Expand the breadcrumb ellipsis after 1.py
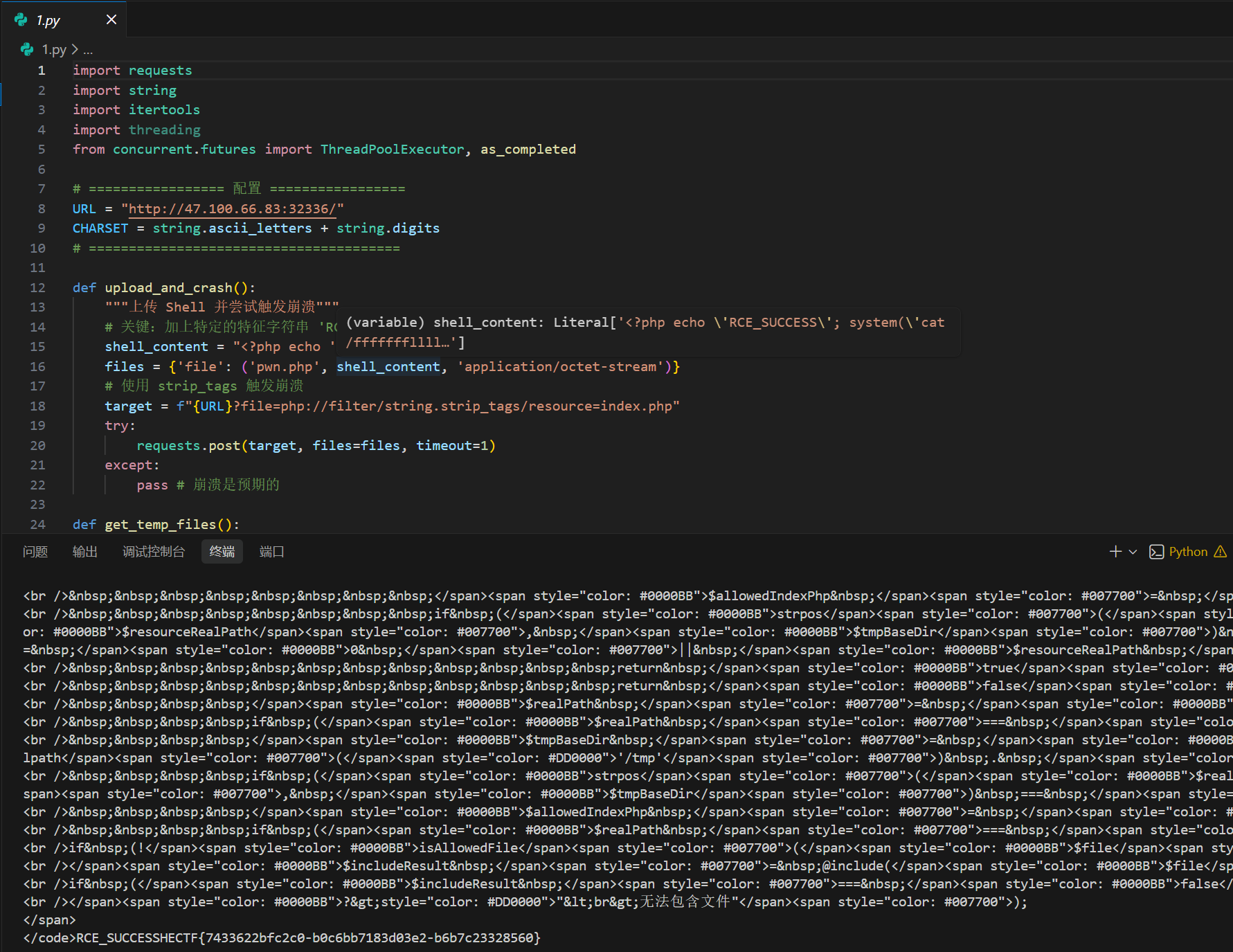Screen dimensions: 1233x952 [88, 50]
